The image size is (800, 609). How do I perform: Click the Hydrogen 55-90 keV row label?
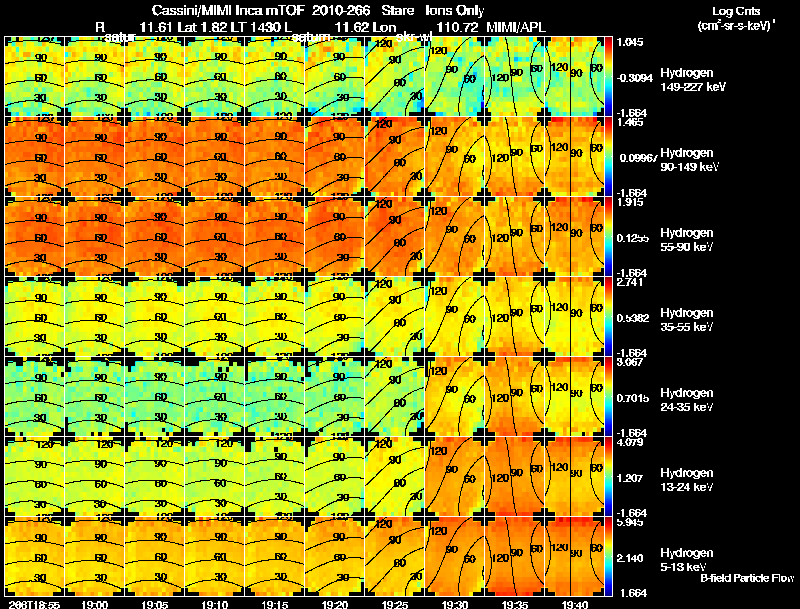pyautogui.click(x=687, y=240)
